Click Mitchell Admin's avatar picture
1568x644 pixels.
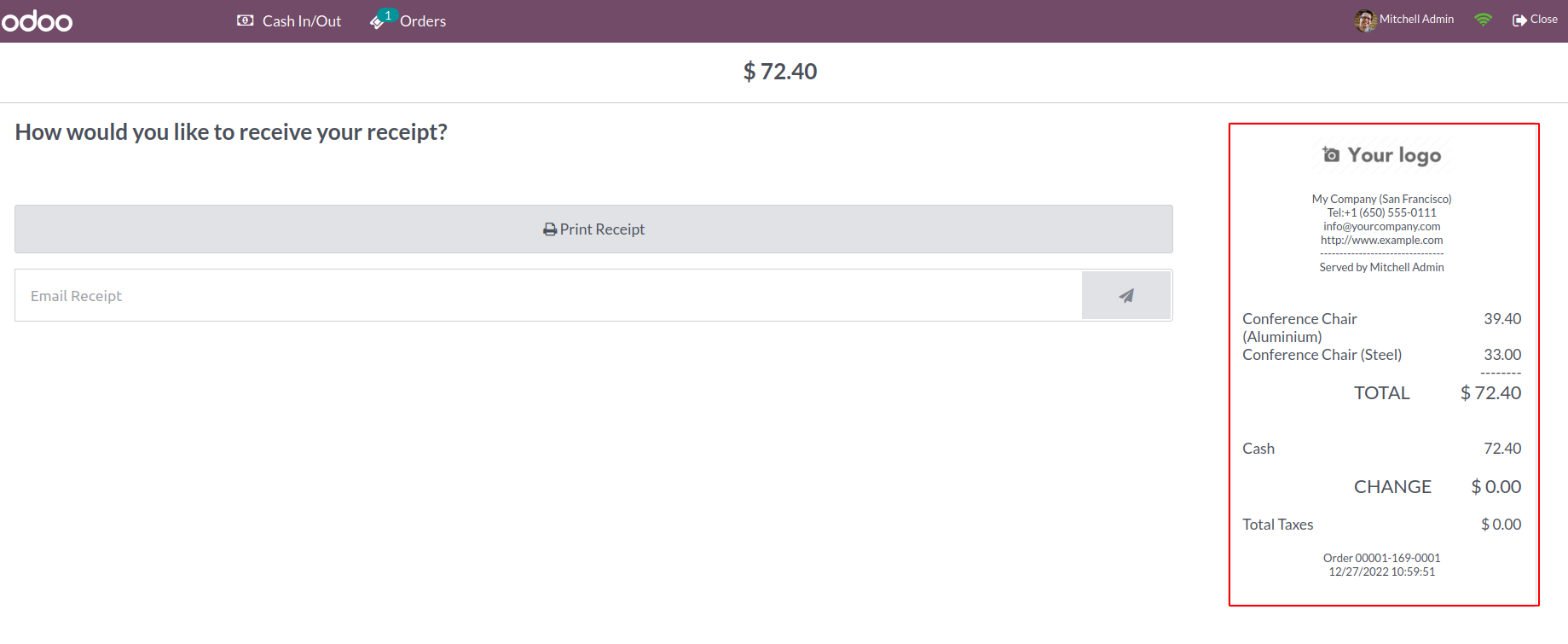pyautogui.click(x=1364, y=20)
